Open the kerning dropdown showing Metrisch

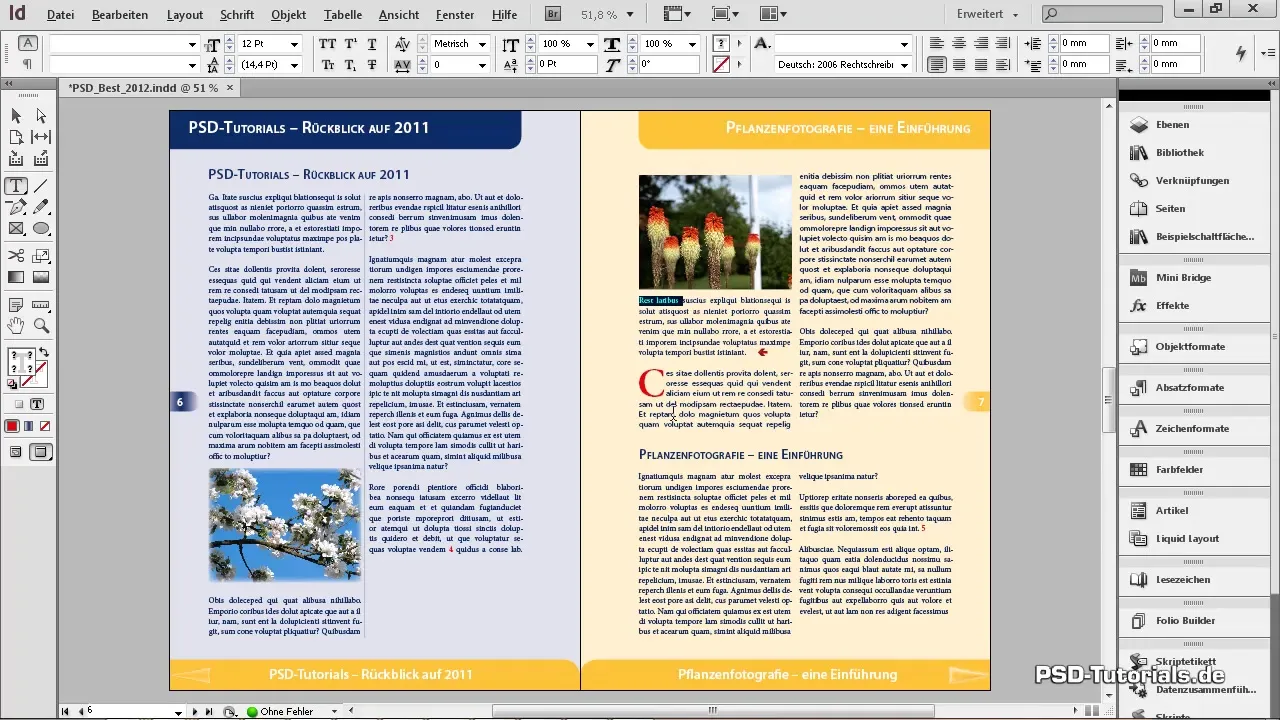tap(481, 45)
